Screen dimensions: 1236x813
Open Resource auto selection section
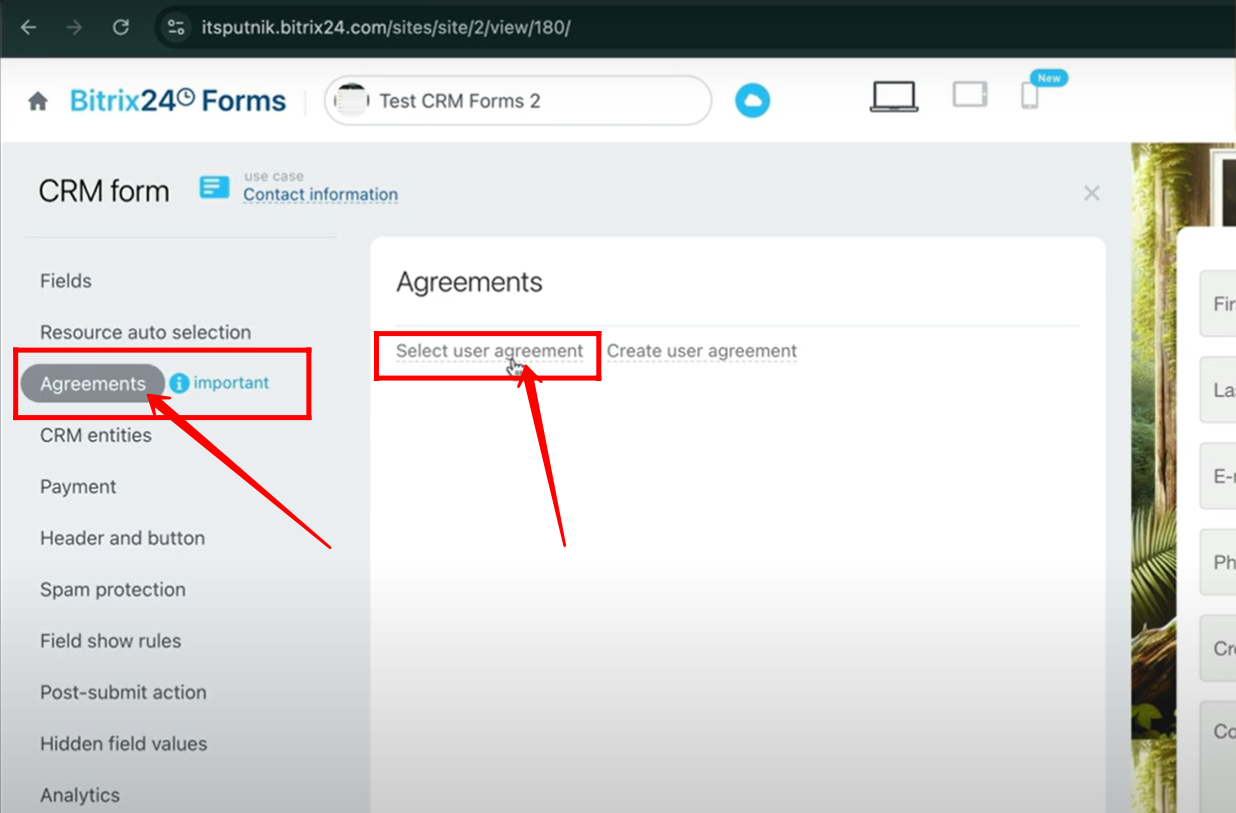pos(146,332)
